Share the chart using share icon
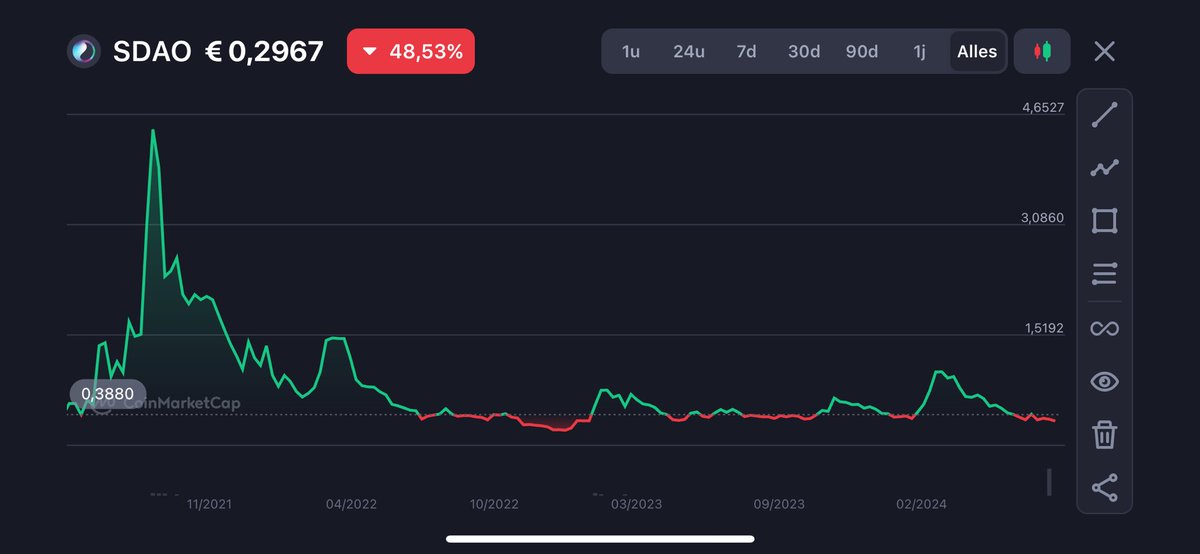 point(1104,487)
